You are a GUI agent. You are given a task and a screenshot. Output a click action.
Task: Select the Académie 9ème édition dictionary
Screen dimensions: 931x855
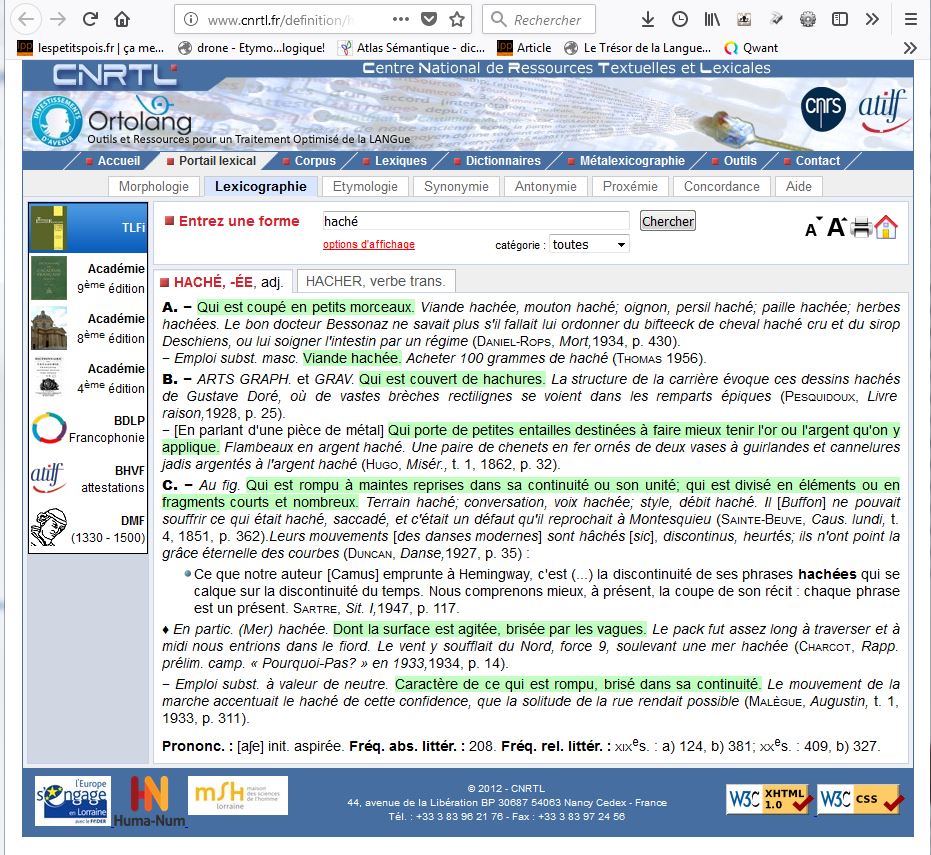[90, 278]
